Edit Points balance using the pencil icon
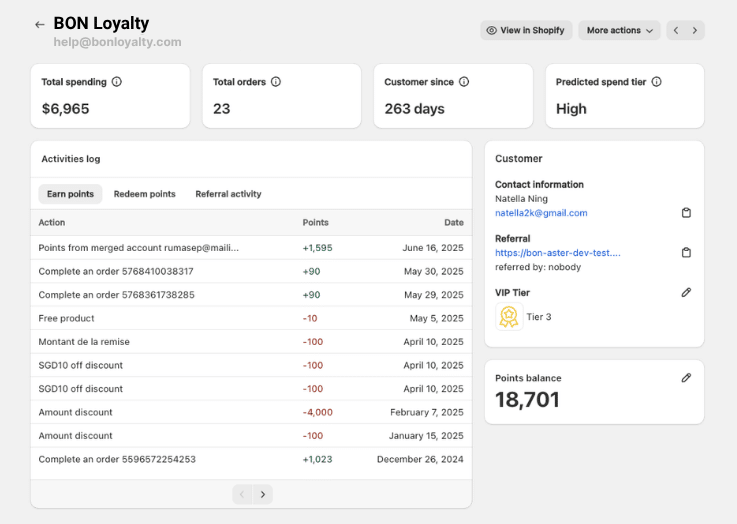The image size is (737, 524). [686, 378]
